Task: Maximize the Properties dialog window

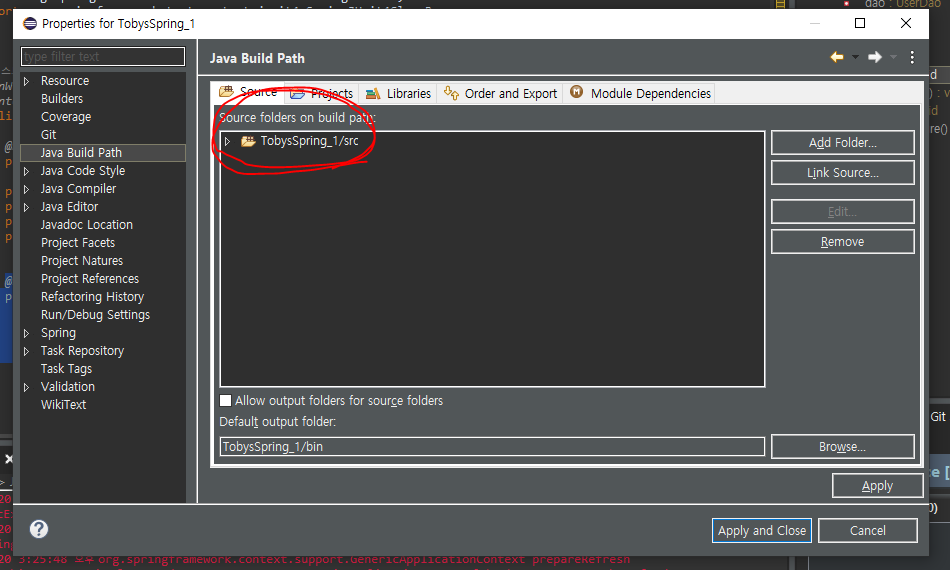Action: click(860, 23)
